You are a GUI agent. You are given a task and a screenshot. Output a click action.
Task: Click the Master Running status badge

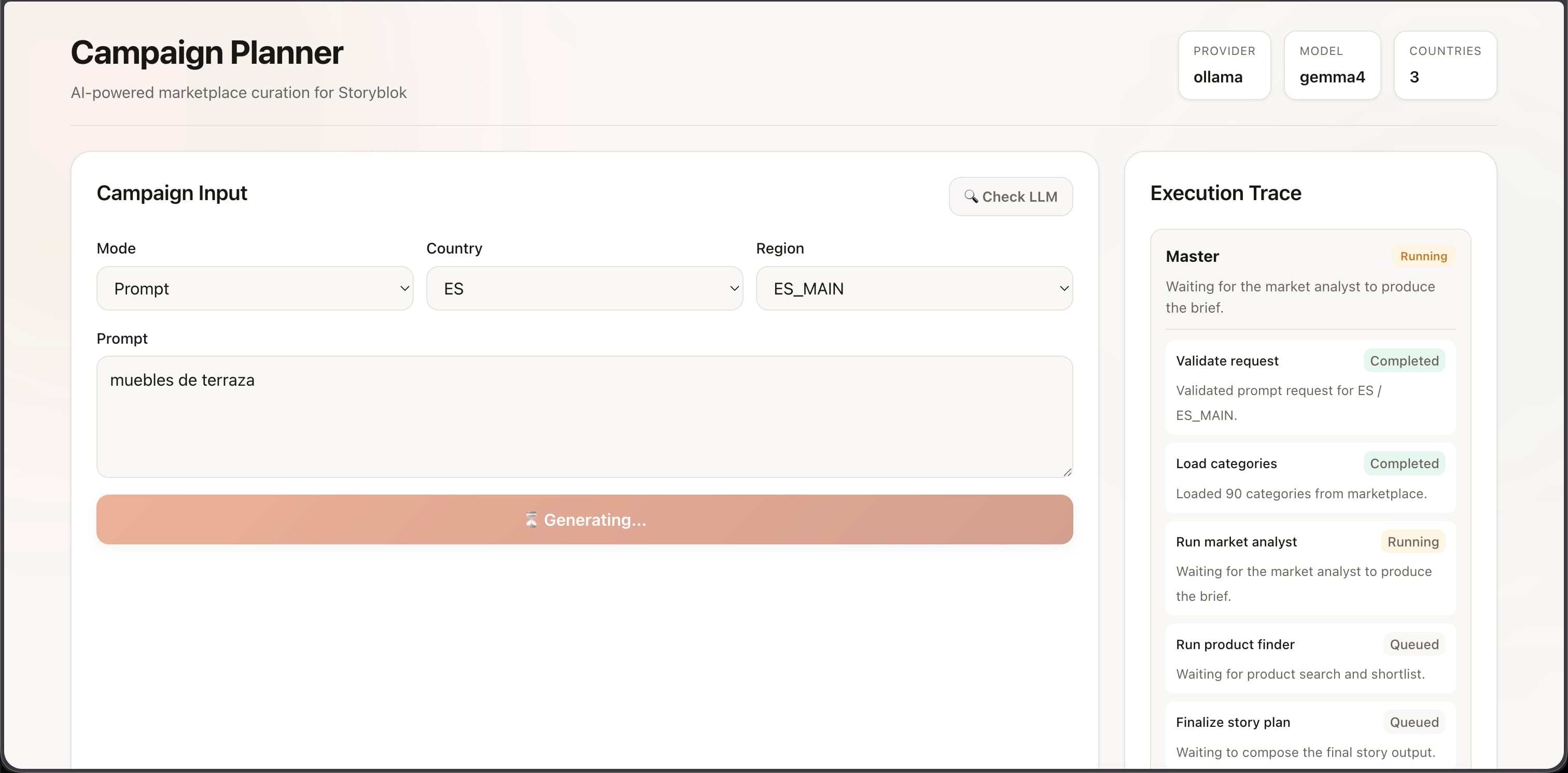[x=1423, y=256]
